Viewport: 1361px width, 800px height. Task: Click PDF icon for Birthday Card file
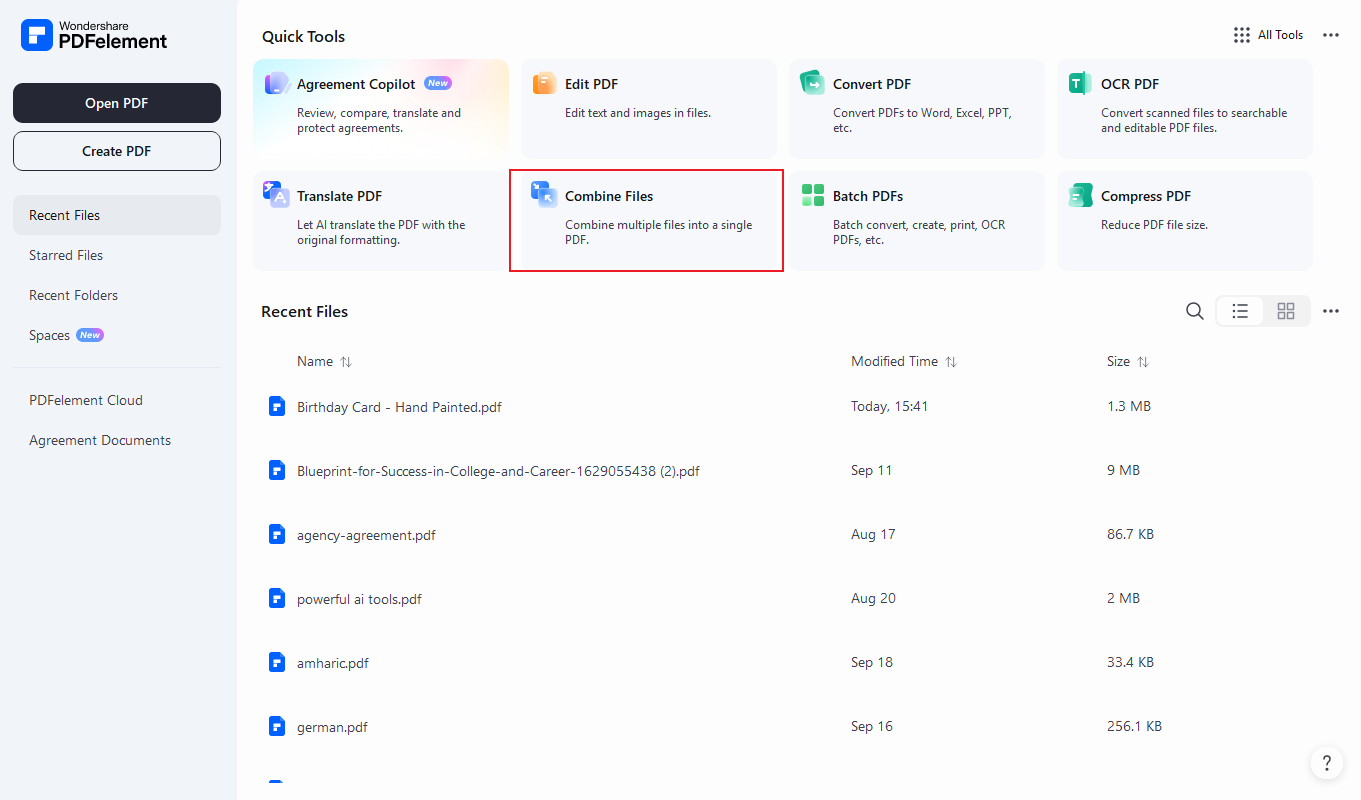coord(277,406)
